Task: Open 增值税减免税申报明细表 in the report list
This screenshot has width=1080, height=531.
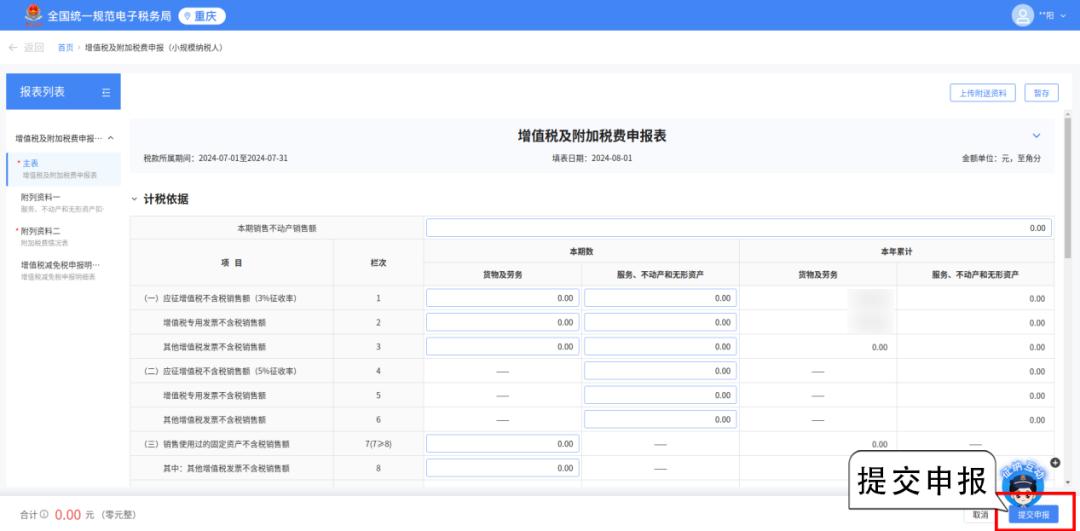Action: point(60,265)
